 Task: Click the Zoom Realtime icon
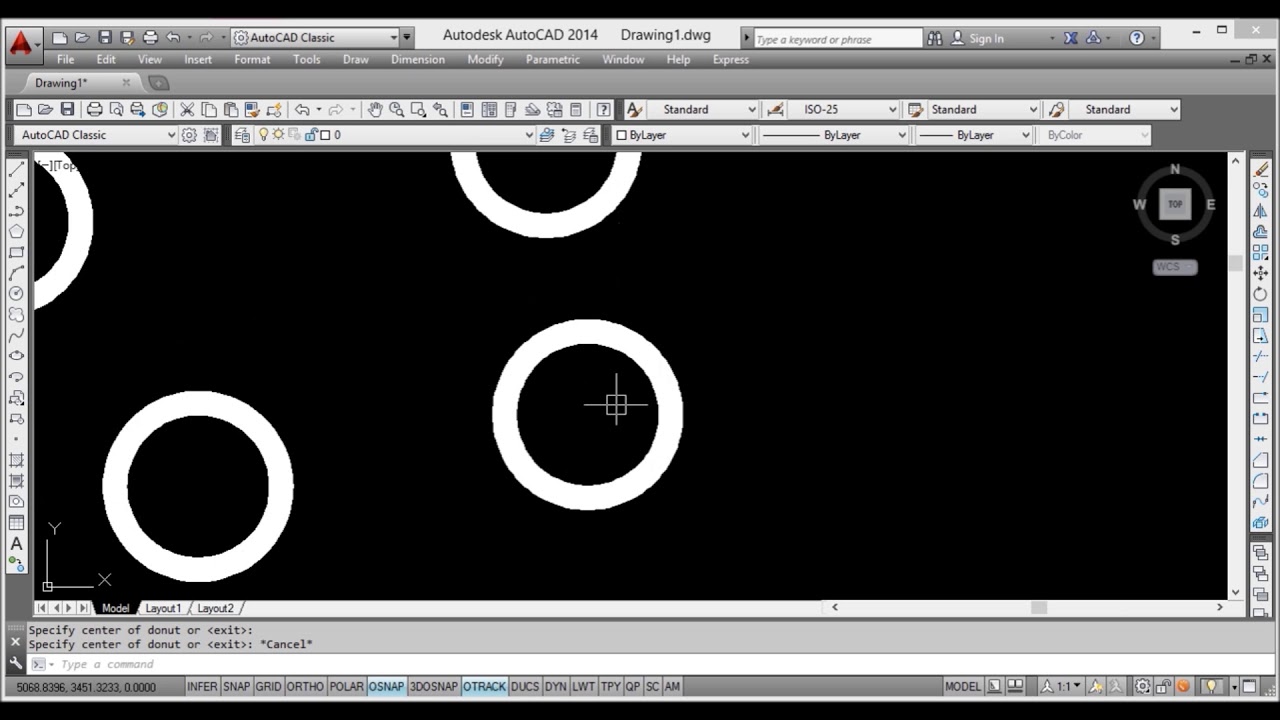point(397,109)
